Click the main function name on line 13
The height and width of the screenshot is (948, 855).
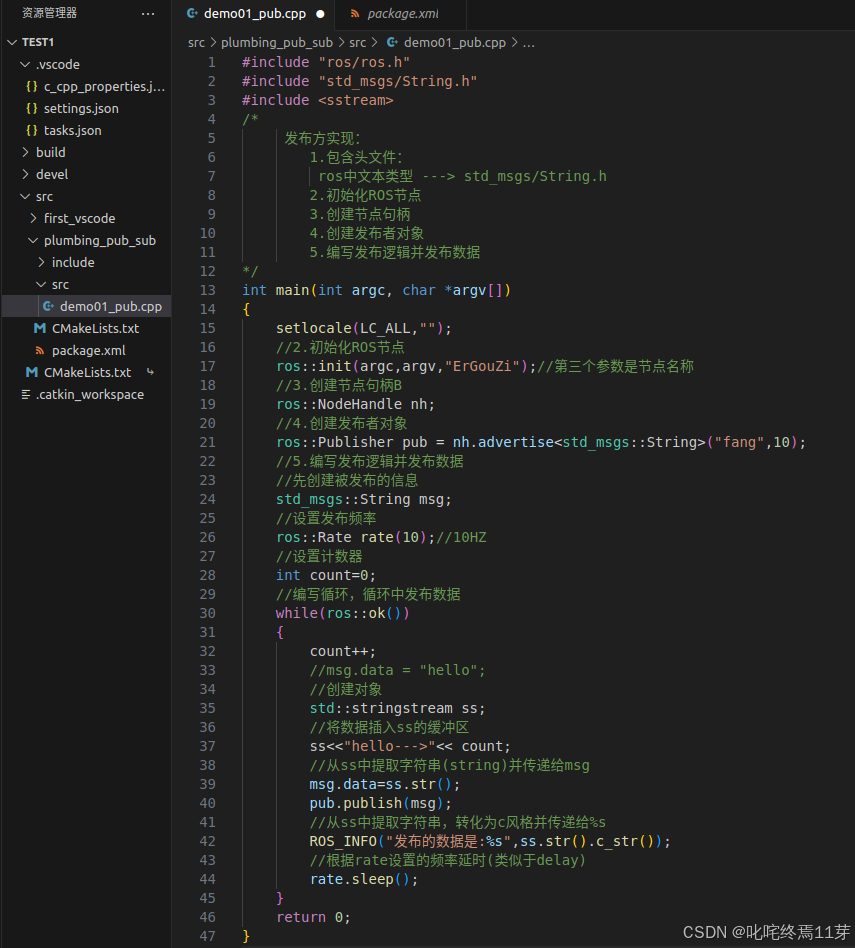pyautogui.click(x=293, y=290)
